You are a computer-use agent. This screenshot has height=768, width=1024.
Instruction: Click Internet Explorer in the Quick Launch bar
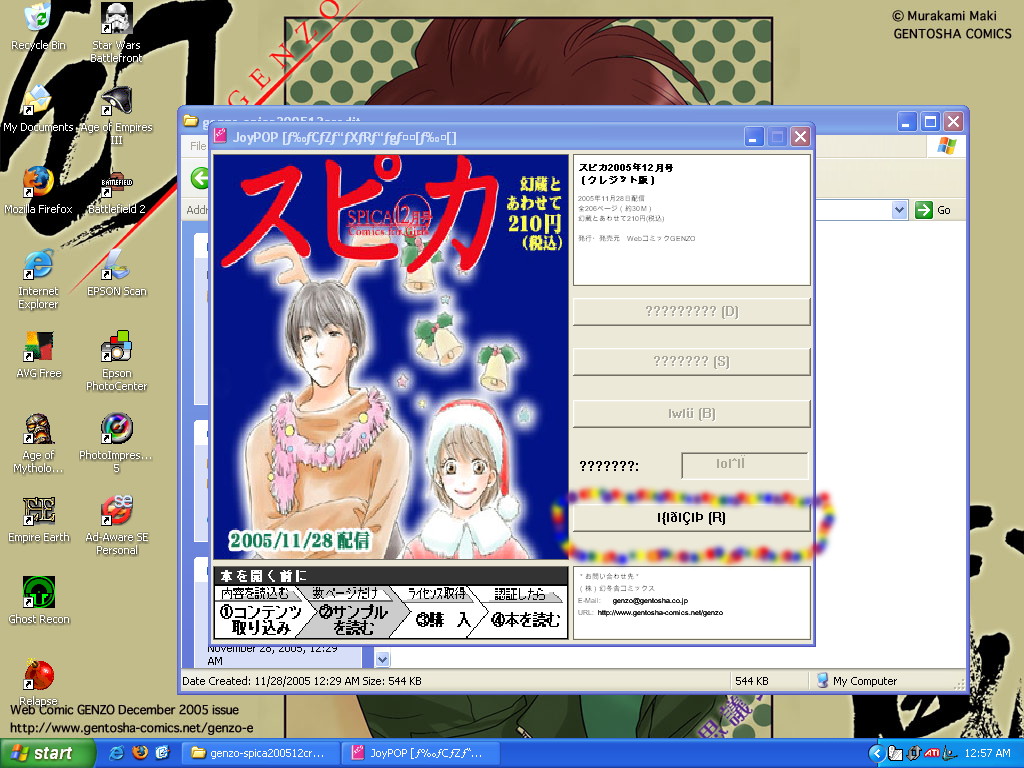pyautogui.click(x=117, y=752)
